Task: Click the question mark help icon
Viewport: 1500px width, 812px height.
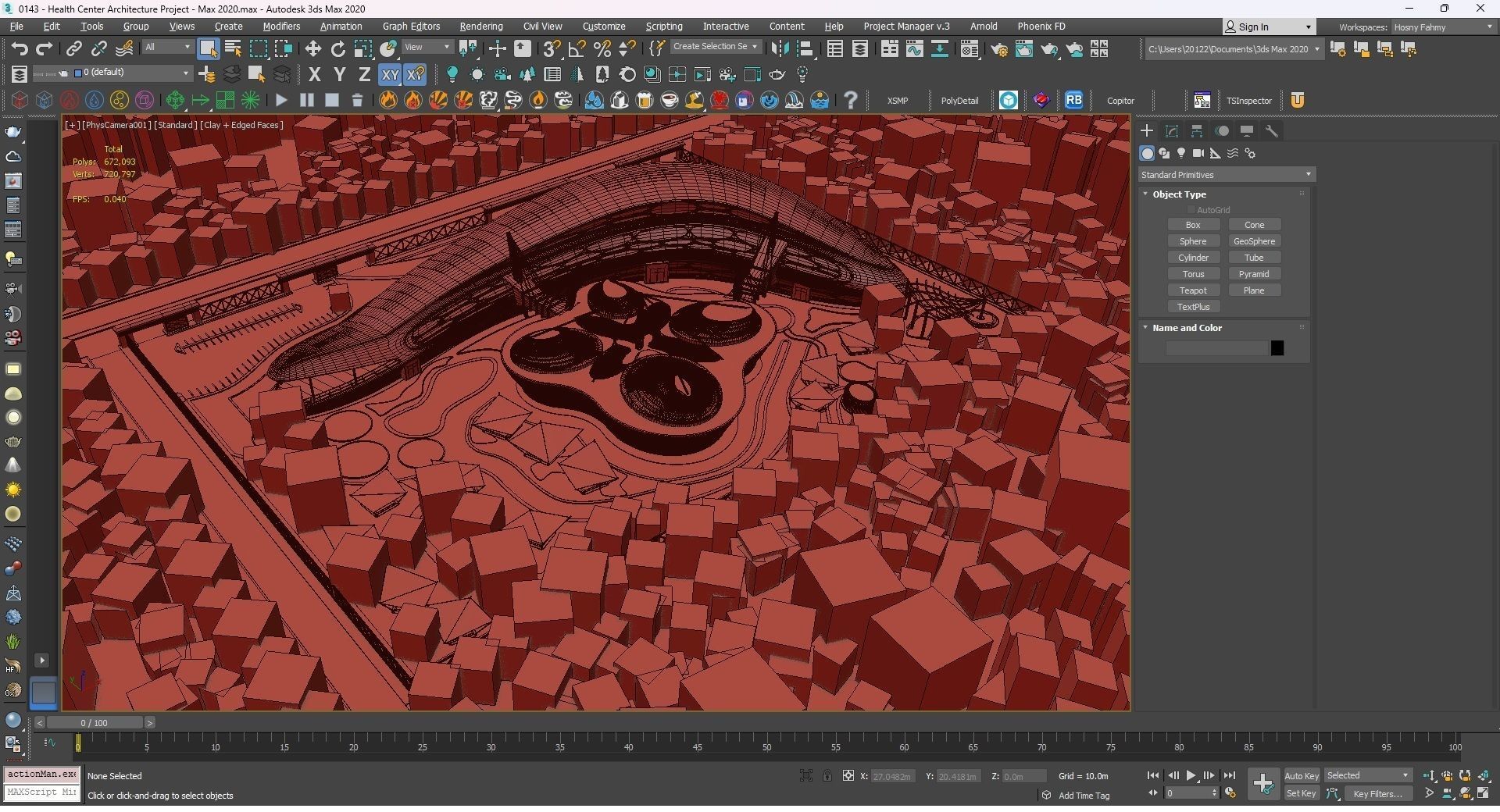Action: pos(851,100)
